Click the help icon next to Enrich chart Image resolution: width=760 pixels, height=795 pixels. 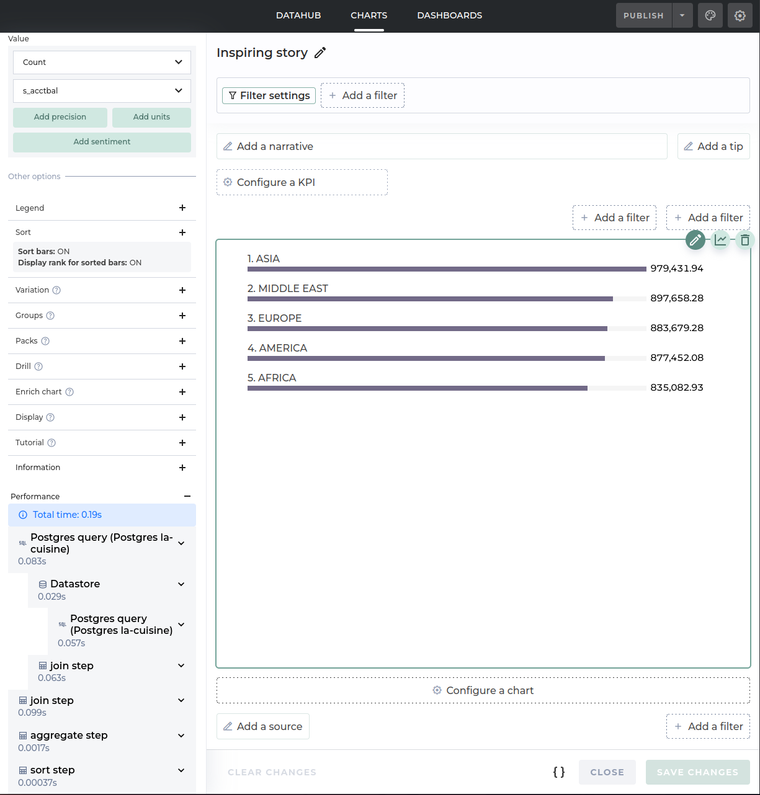coord(70,392)
